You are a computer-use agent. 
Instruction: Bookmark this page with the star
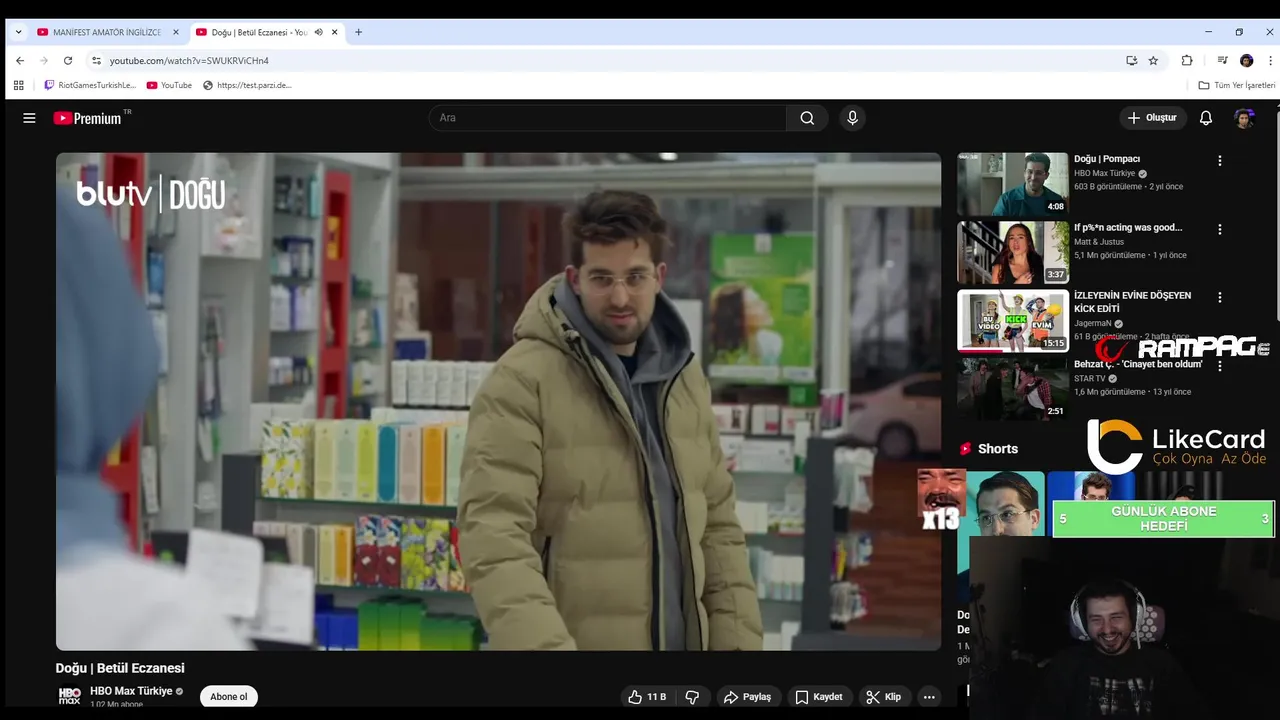pyautogui.click(x=1153, y=60)
